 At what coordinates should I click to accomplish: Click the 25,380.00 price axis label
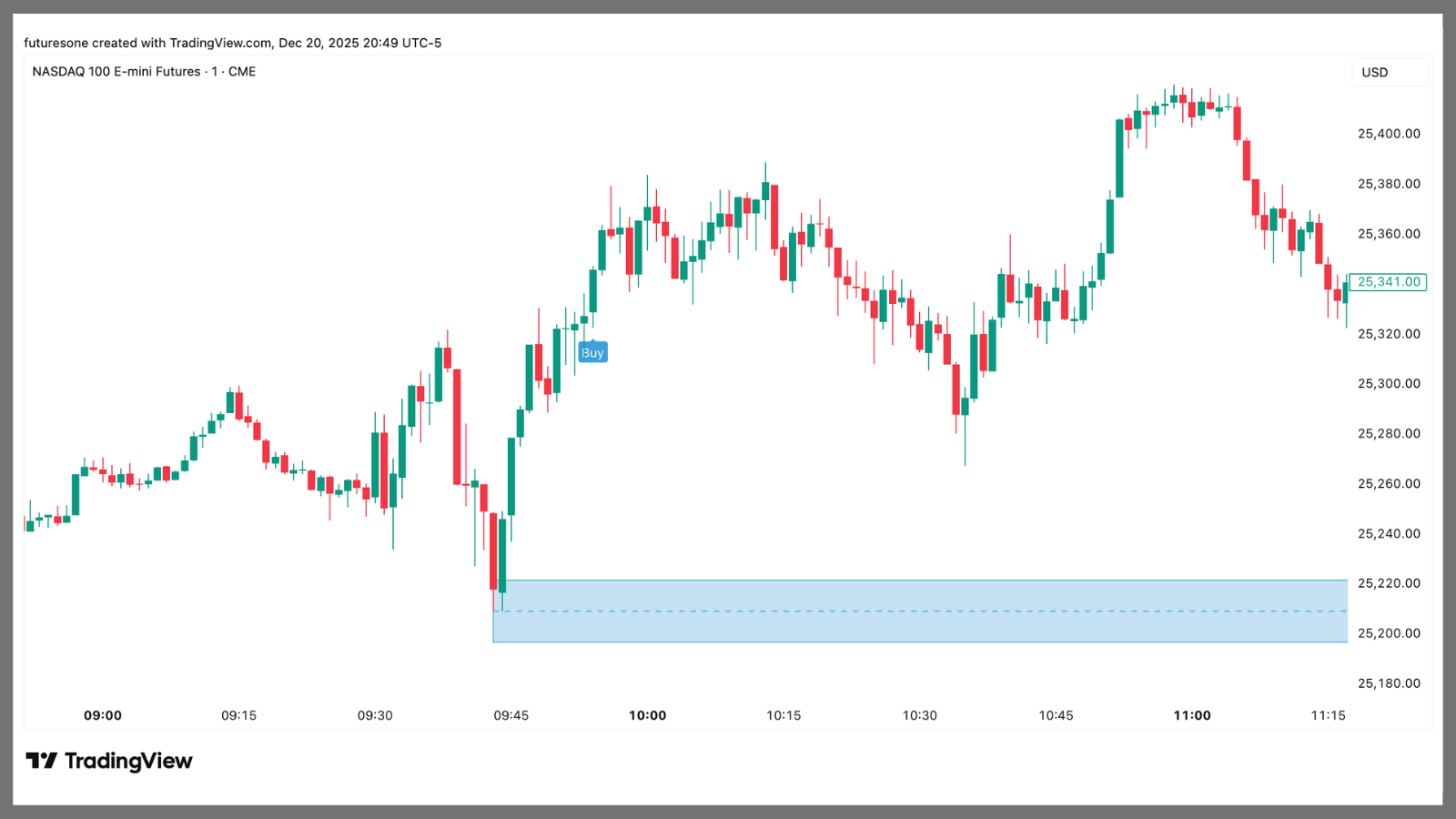coord(1389,184)
